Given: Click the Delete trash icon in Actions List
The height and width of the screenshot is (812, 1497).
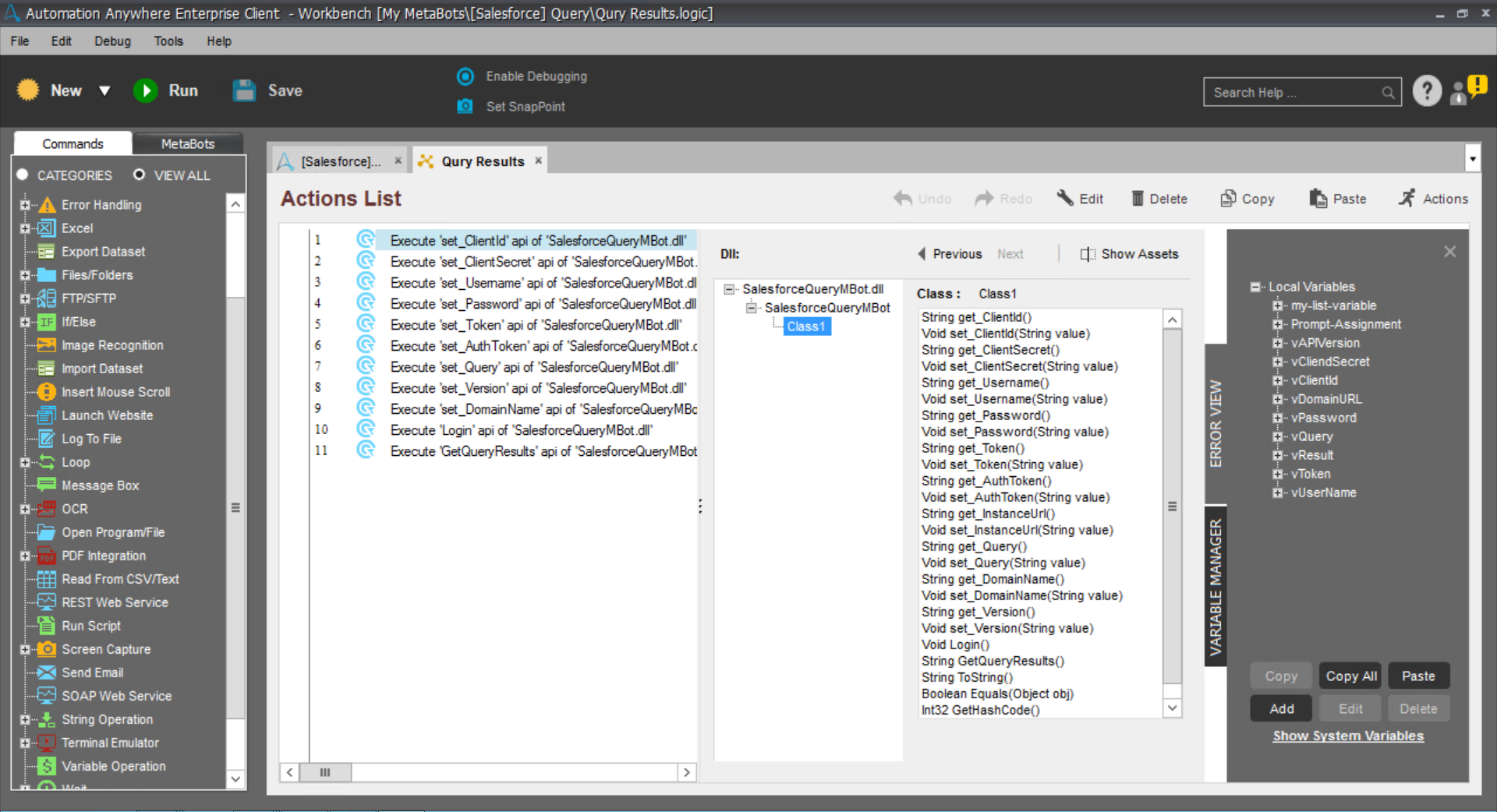Looking at the screenshot, I should tap(1138, 199).
